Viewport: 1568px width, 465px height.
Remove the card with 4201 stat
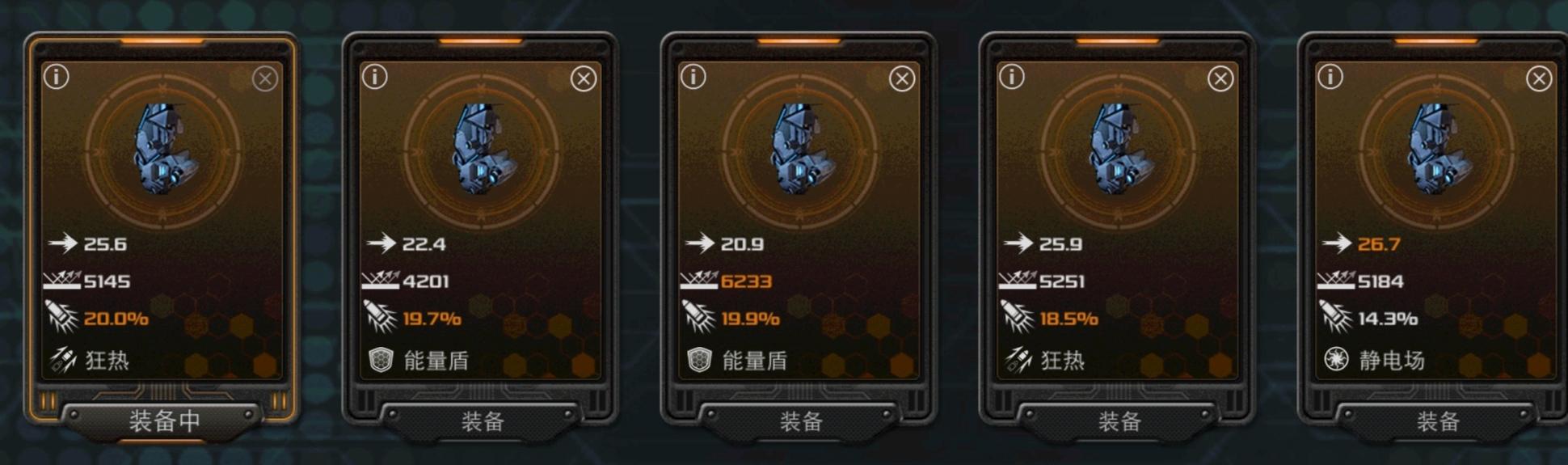(x=584, y=78)
